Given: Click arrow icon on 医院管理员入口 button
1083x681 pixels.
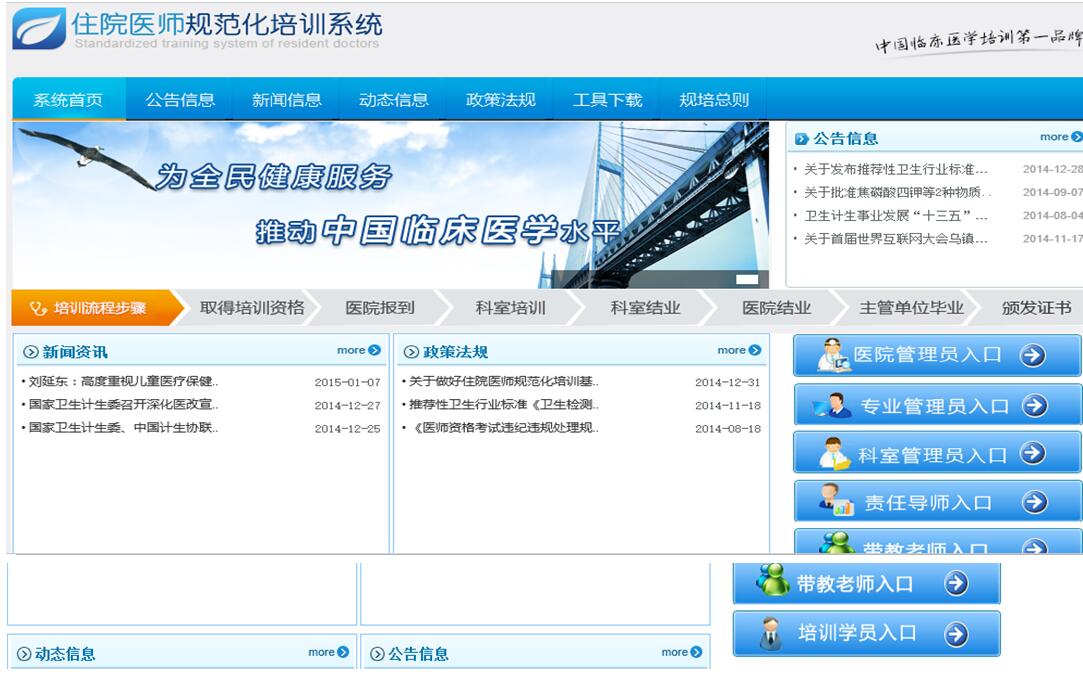Looking at the screenshot, I should point(1032,355).
